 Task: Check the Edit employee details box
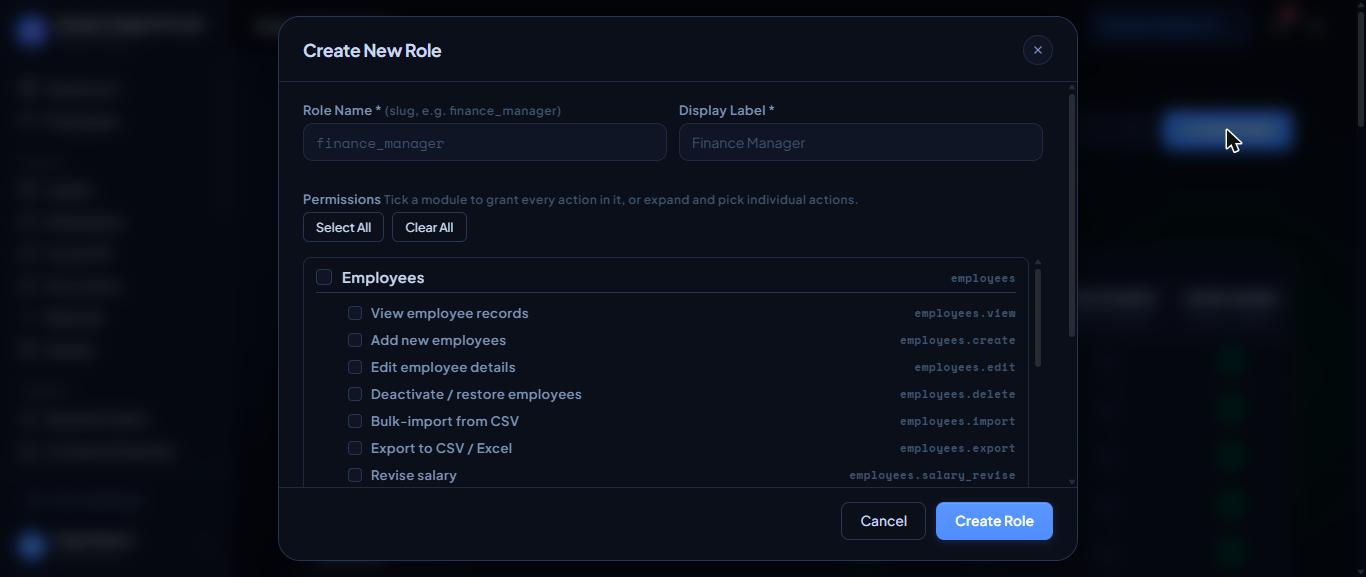pyautogui.click(x=355, y=367)
